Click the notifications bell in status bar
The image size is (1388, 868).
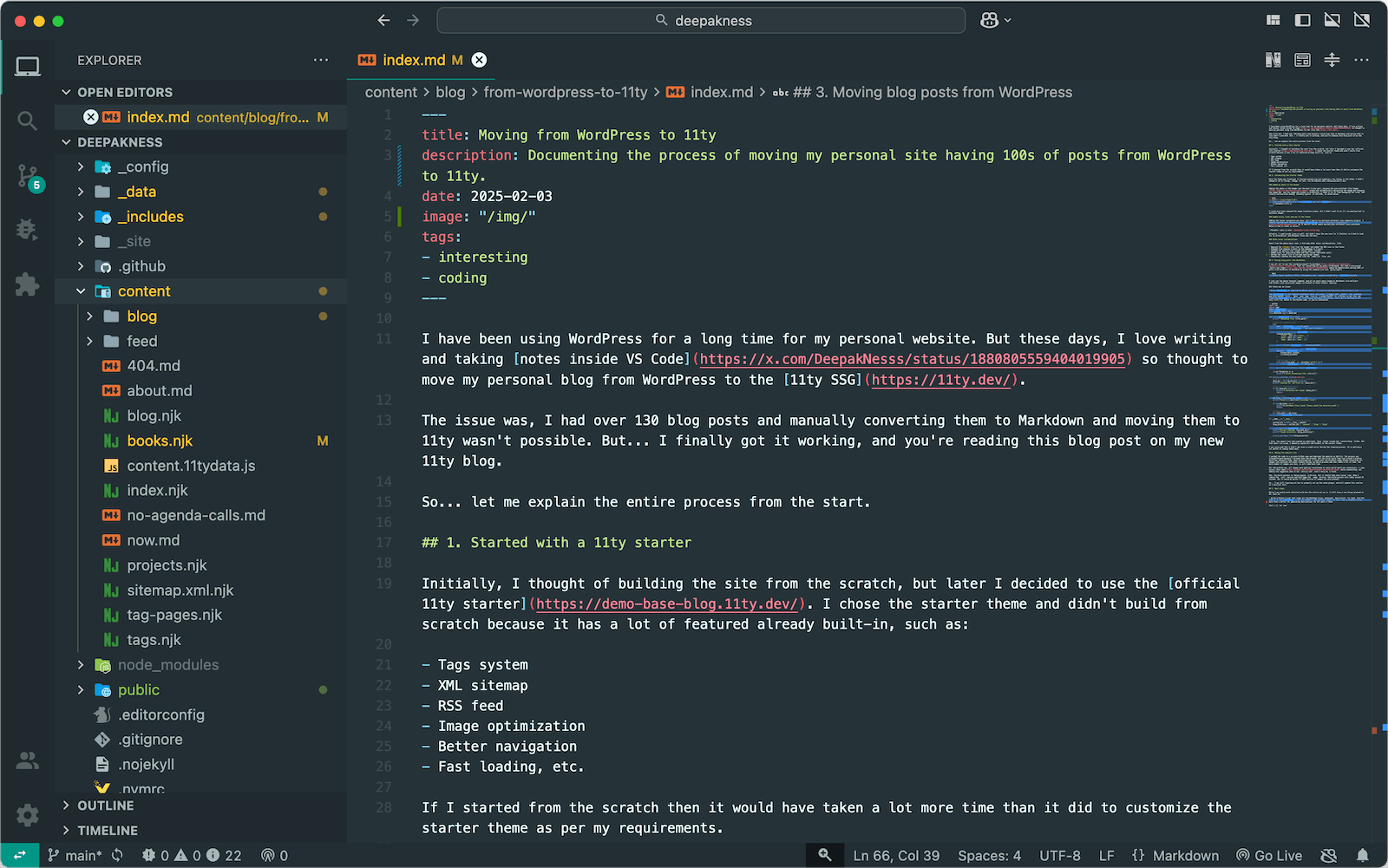click(1363, 856)
